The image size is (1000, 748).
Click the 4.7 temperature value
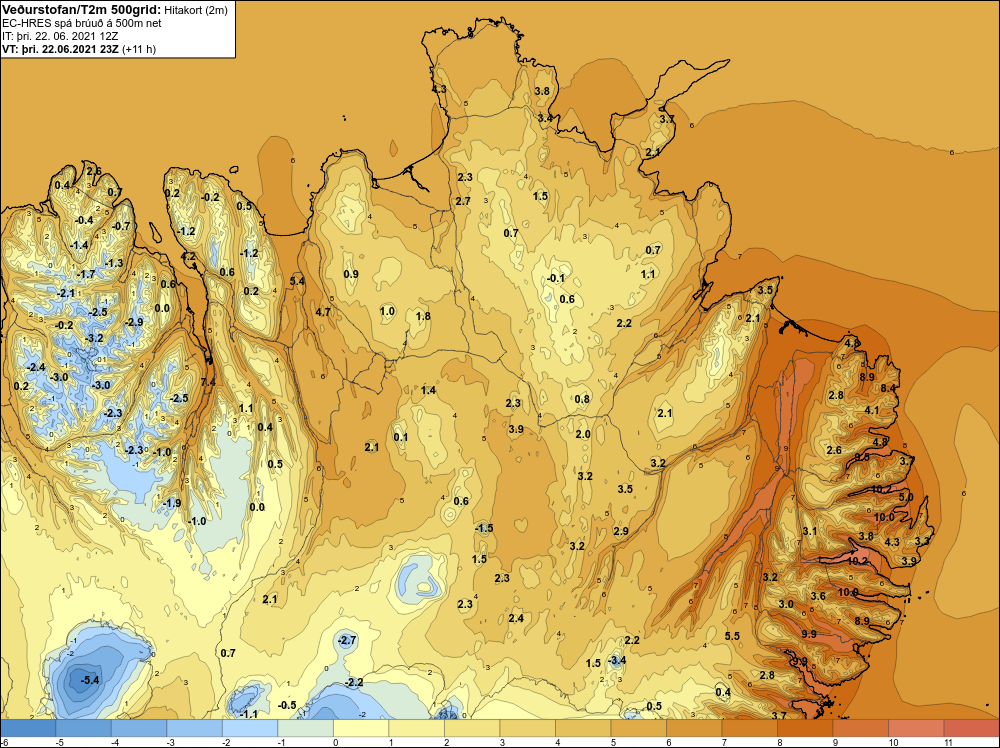(323, 312)
